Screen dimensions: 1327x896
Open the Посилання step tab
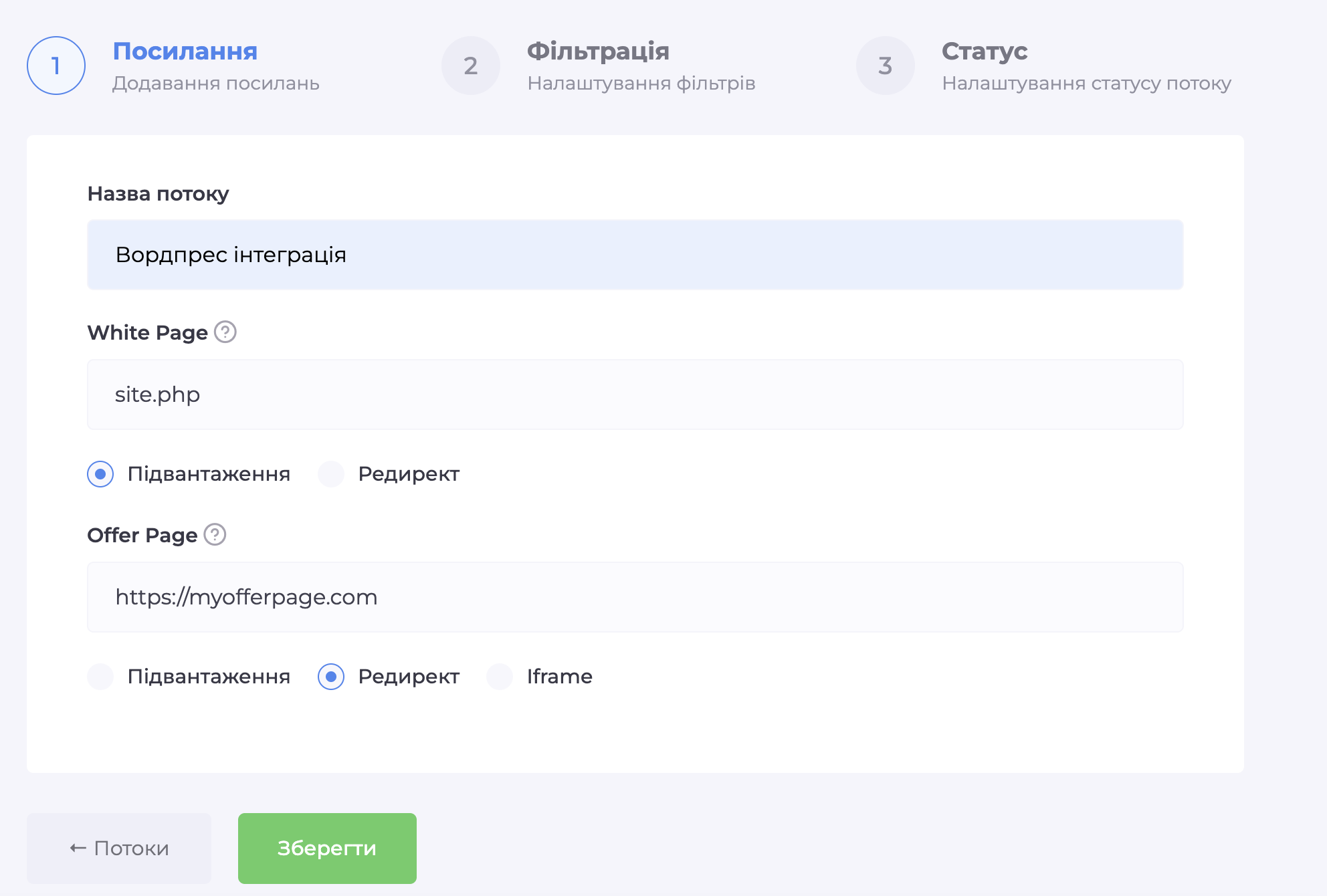click(x=185, y=51)
